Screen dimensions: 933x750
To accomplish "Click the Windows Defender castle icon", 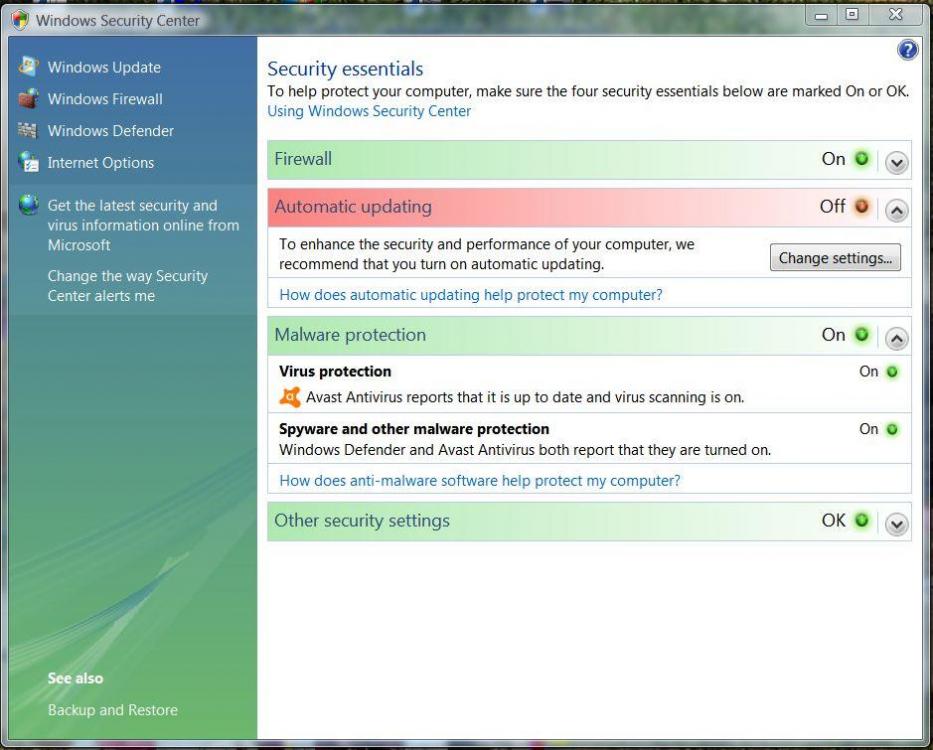I will tap(27, 130).
